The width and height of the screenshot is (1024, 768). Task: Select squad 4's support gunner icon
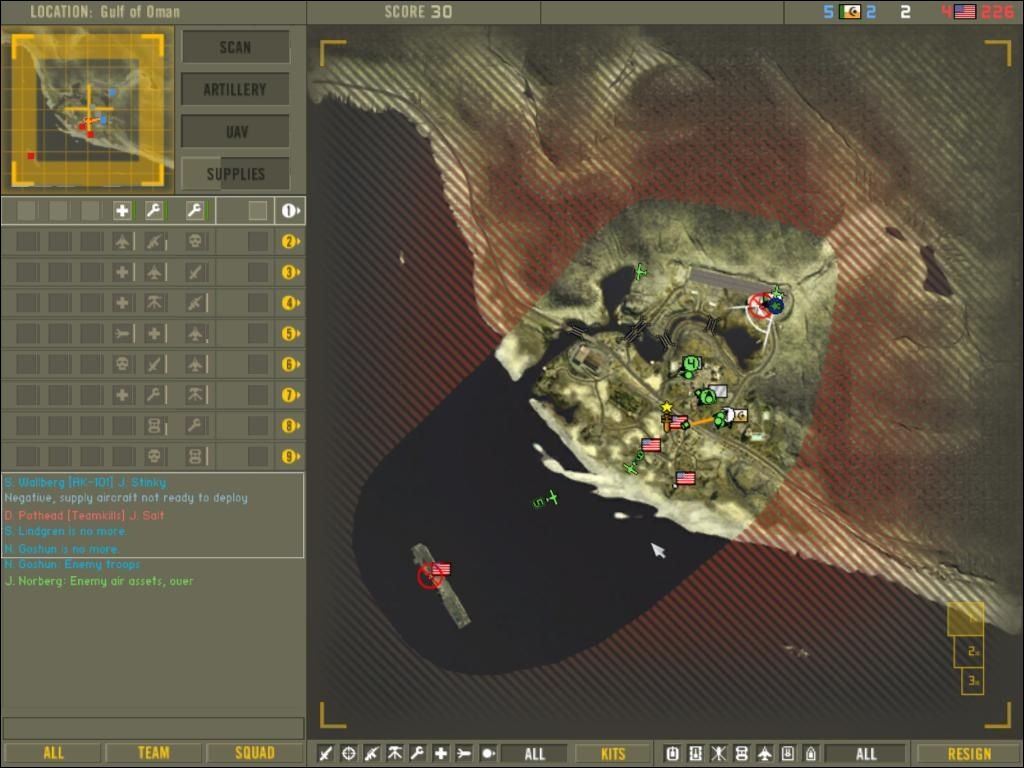(x=154, y=302)
